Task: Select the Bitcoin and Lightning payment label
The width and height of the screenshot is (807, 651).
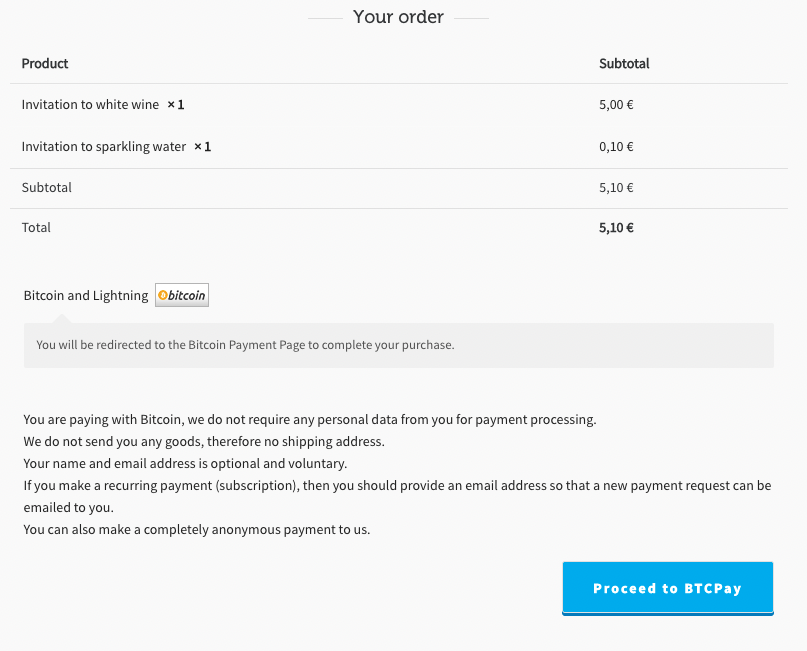Action: pyautogui.click(x=86, y=295)
